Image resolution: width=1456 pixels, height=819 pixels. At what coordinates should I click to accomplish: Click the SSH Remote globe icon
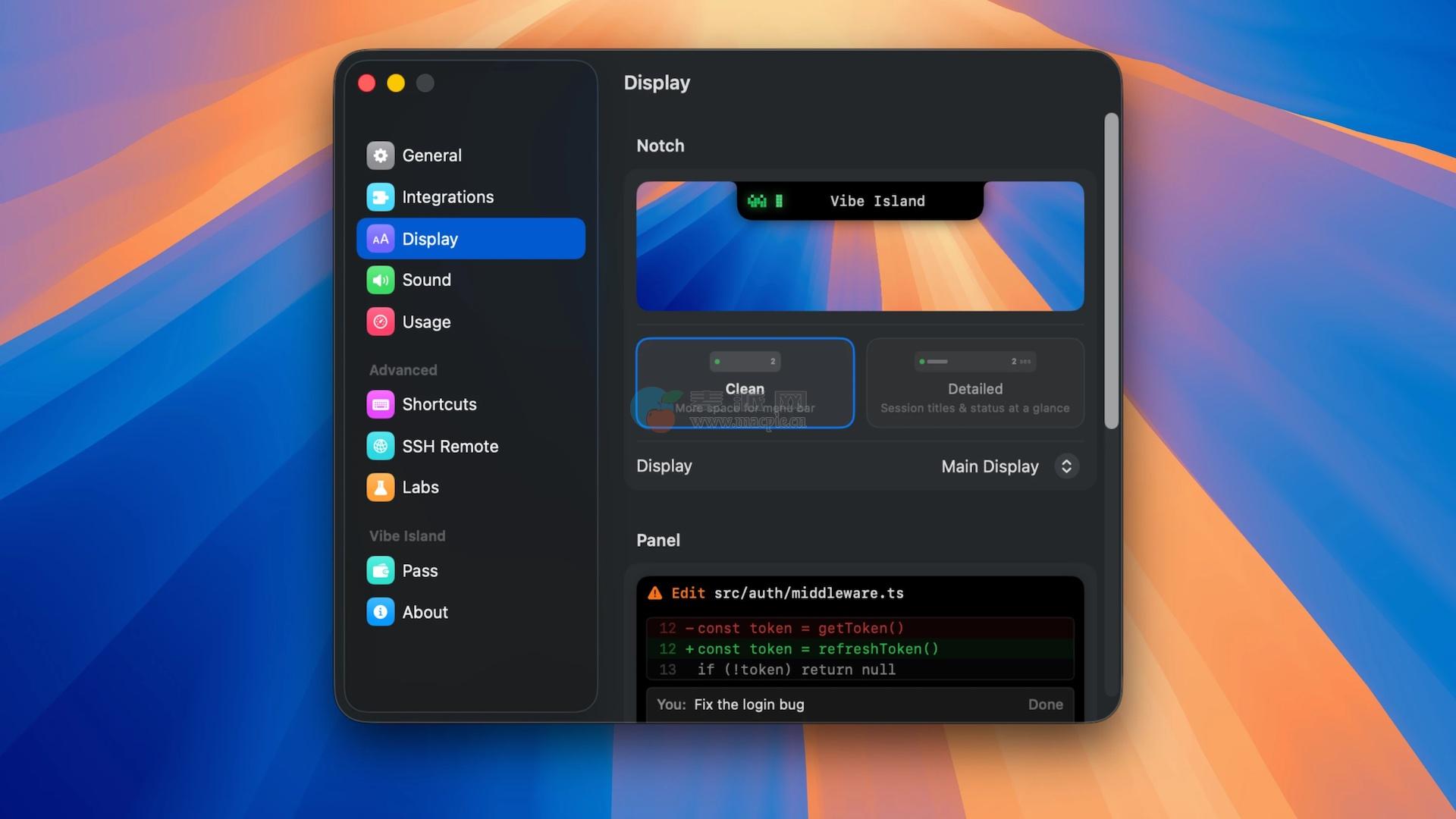380,446
